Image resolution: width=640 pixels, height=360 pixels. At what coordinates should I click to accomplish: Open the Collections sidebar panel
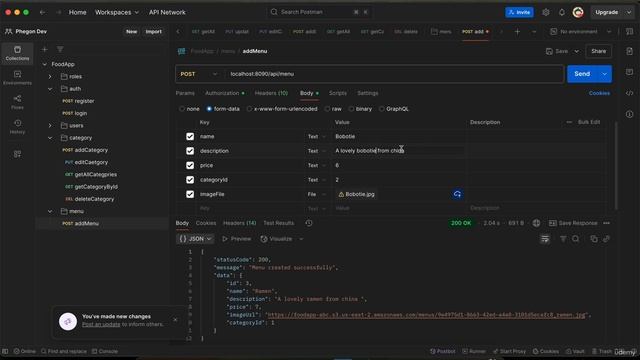click(17, 53)
